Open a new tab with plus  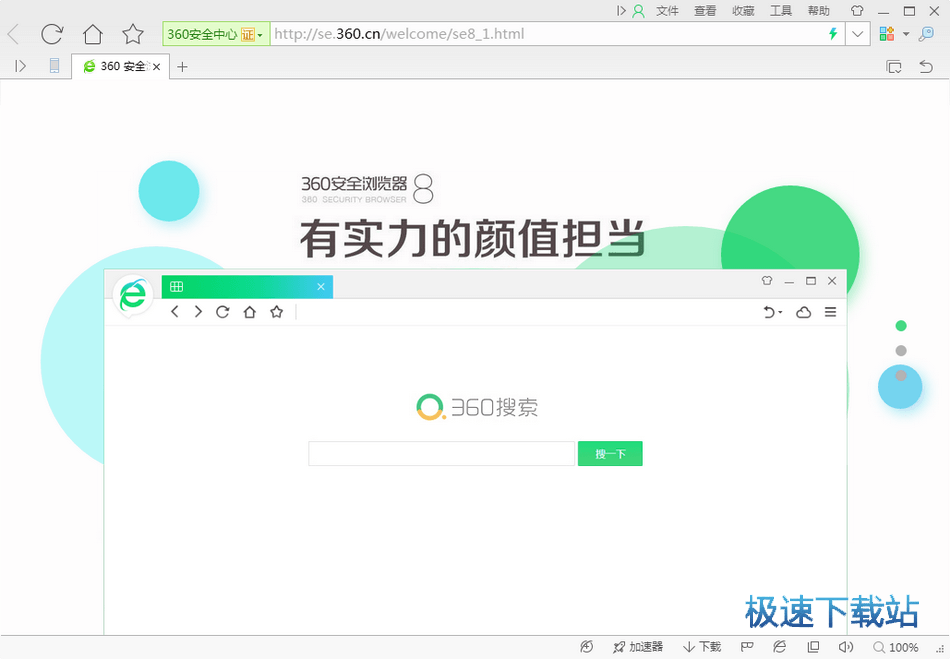pyautogui.click(x=182, y=67)
